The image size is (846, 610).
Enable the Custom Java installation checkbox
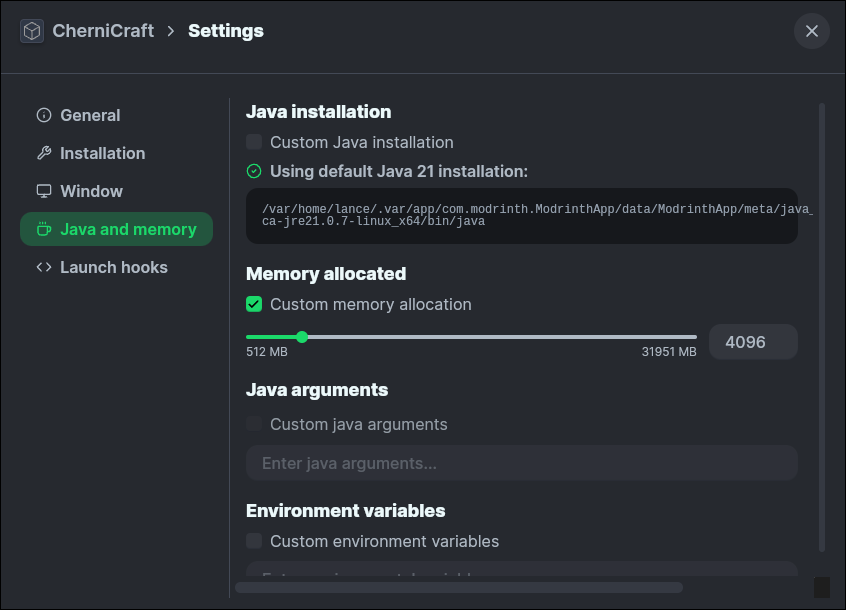(x=254, y=142)
